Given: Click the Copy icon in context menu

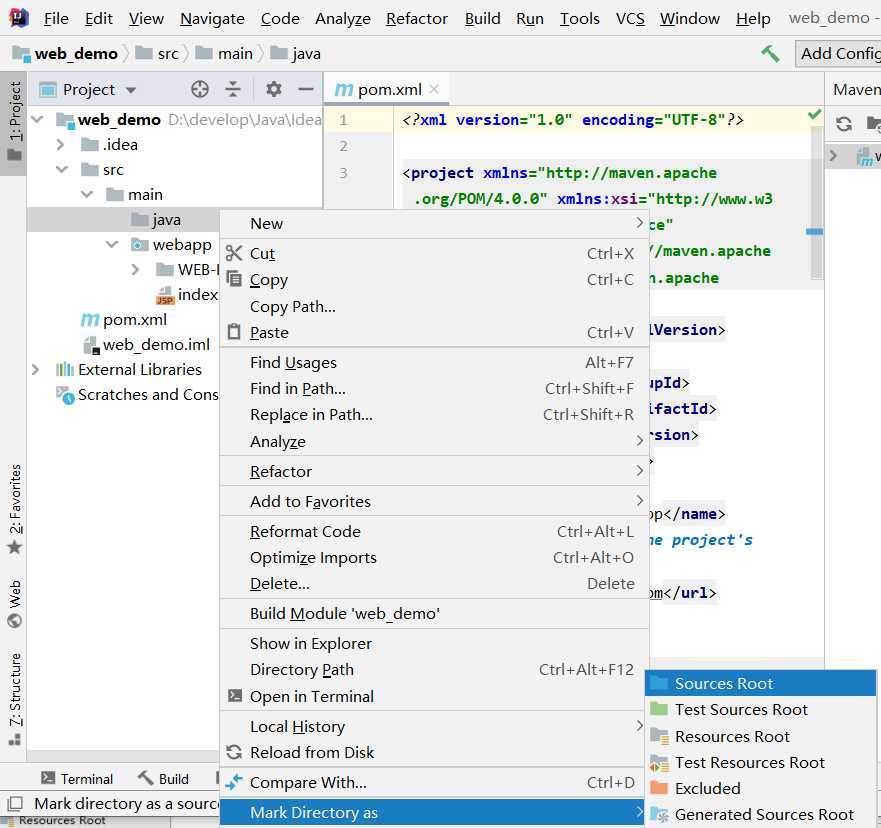Looking at the screenshot, I should coord(234,279).
